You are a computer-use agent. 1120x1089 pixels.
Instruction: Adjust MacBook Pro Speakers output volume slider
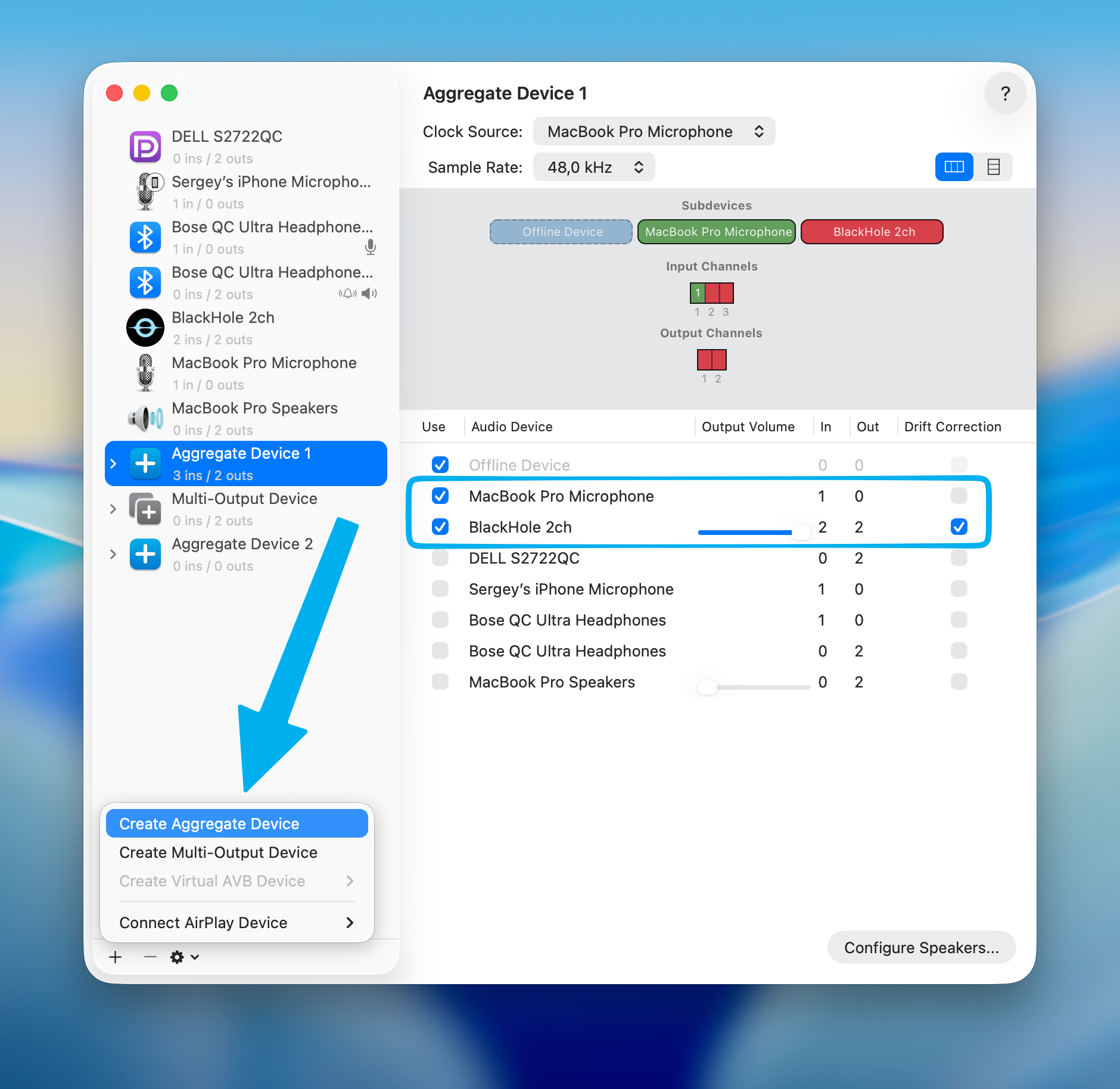(754, 687)
